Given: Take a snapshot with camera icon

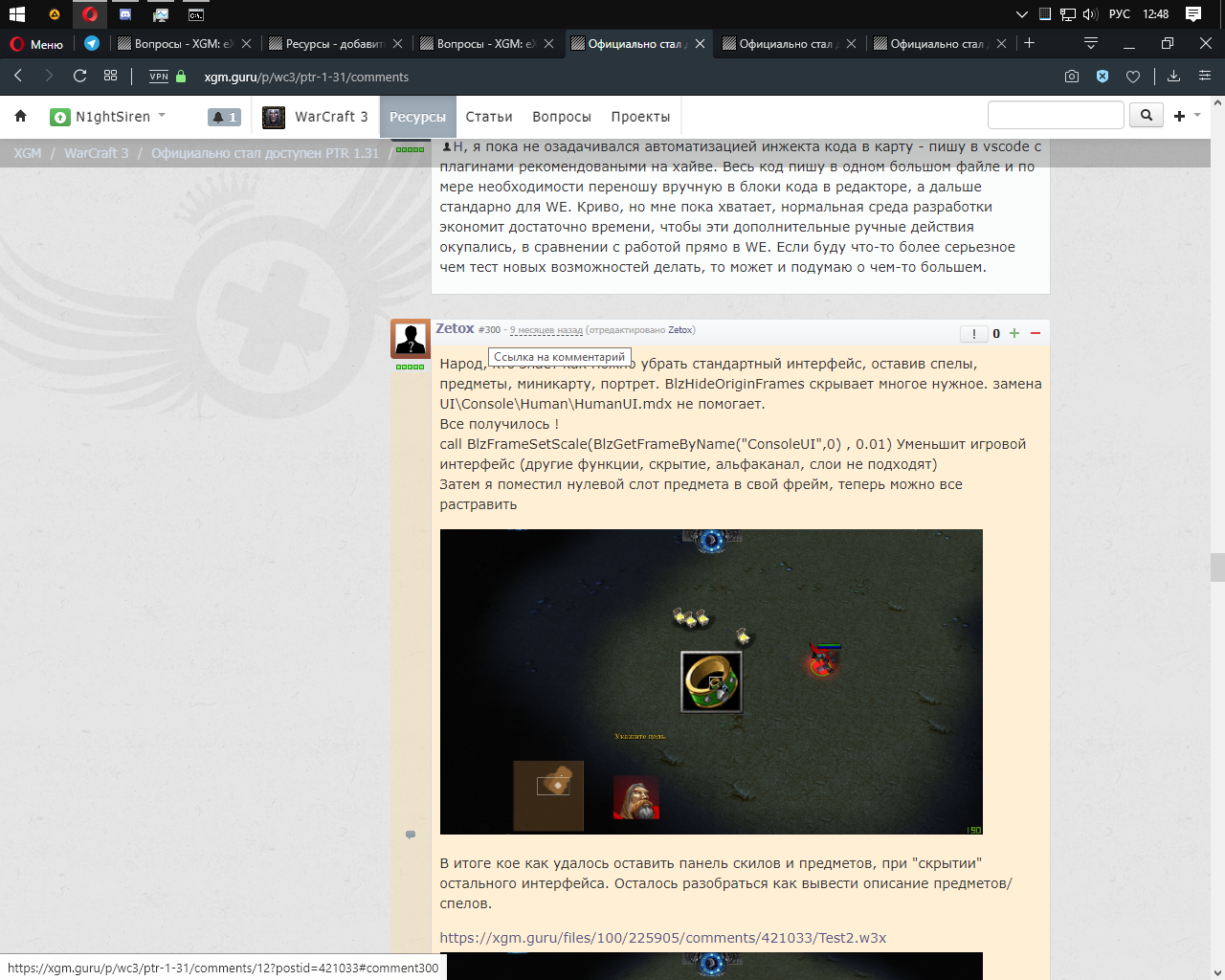Looking at the screenshot, I should 1072,77.
